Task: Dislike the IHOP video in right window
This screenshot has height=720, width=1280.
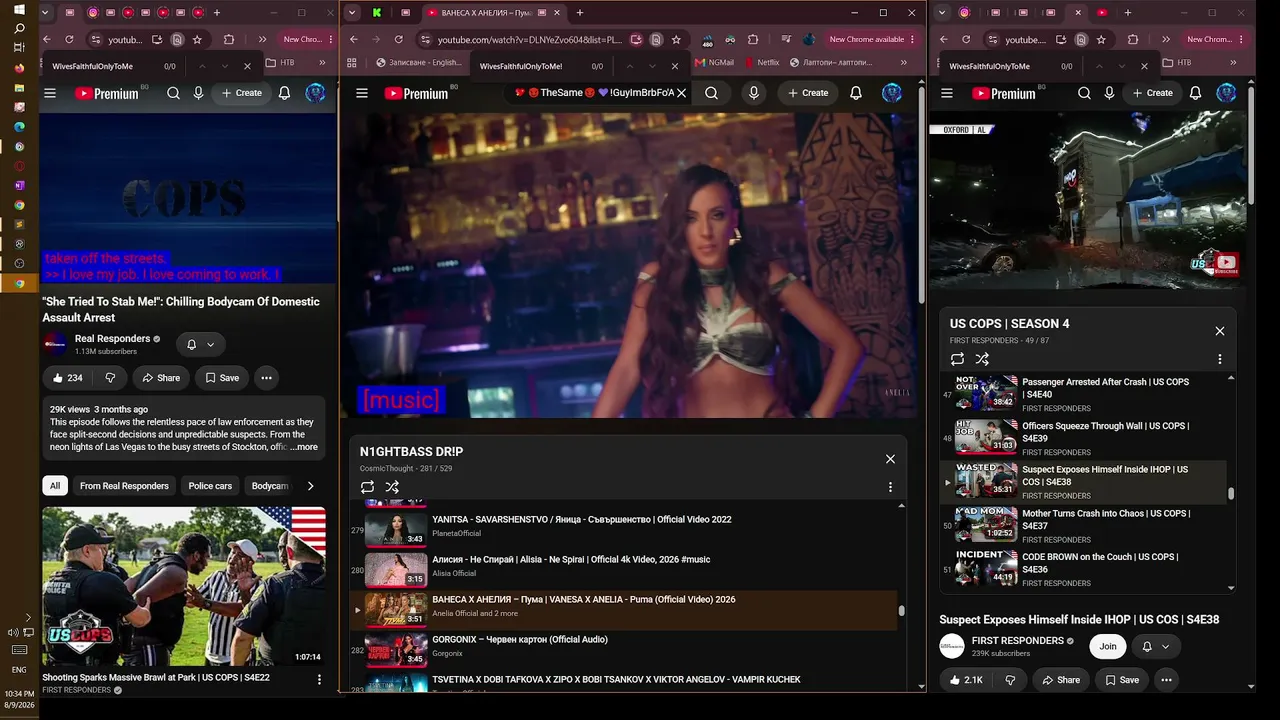Action: pos(1010,680)
